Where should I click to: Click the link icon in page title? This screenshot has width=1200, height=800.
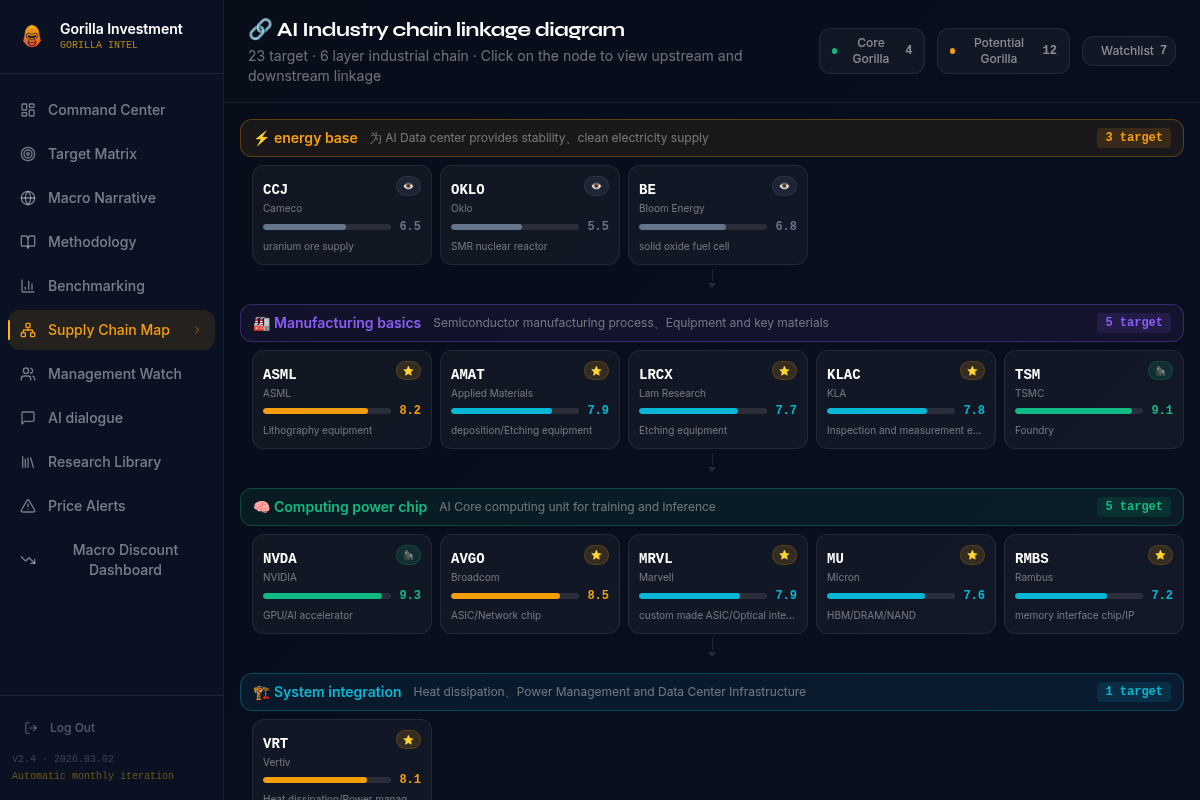260,29
